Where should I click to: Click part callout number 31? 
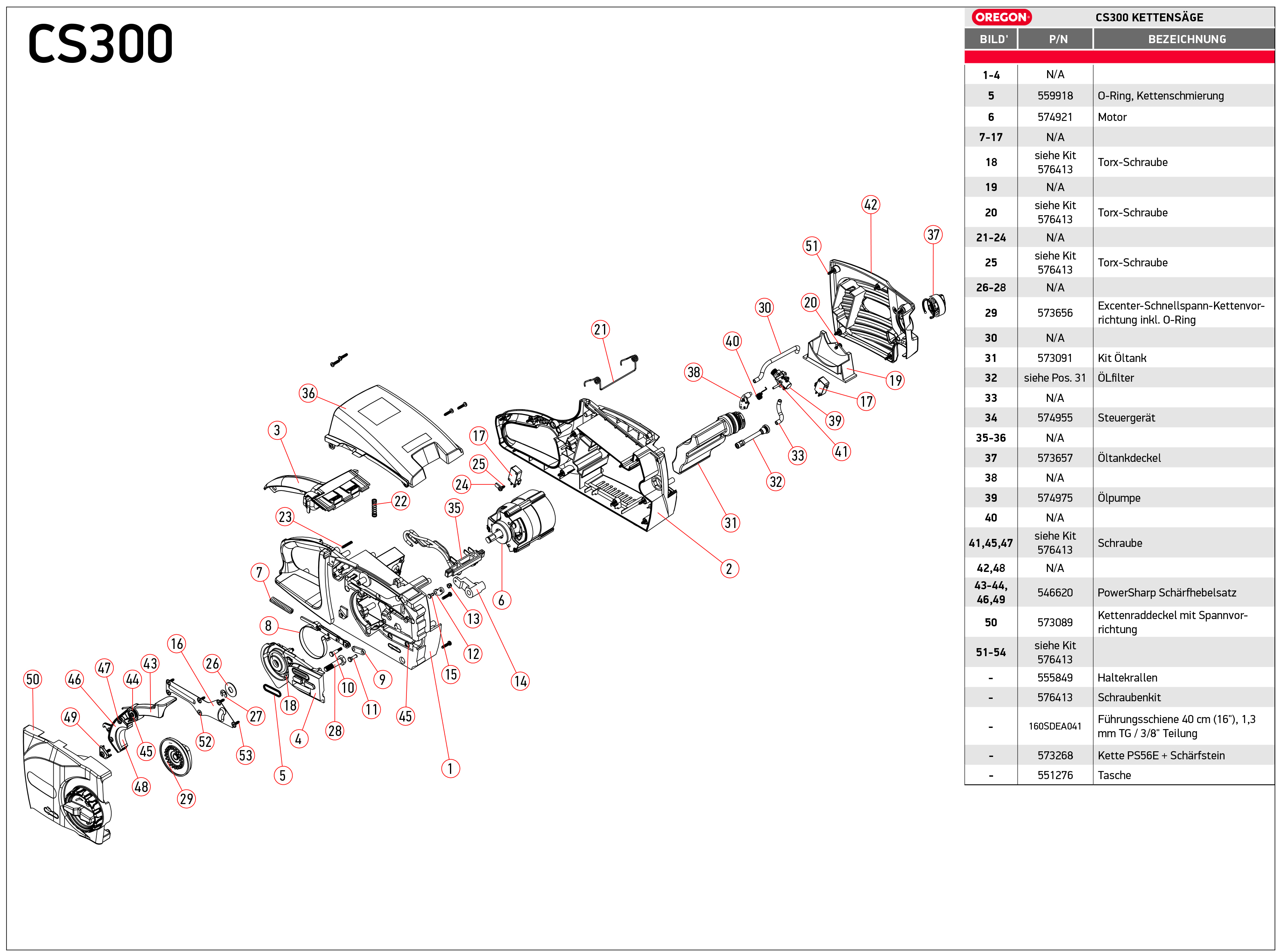click(x=731, y=523)
